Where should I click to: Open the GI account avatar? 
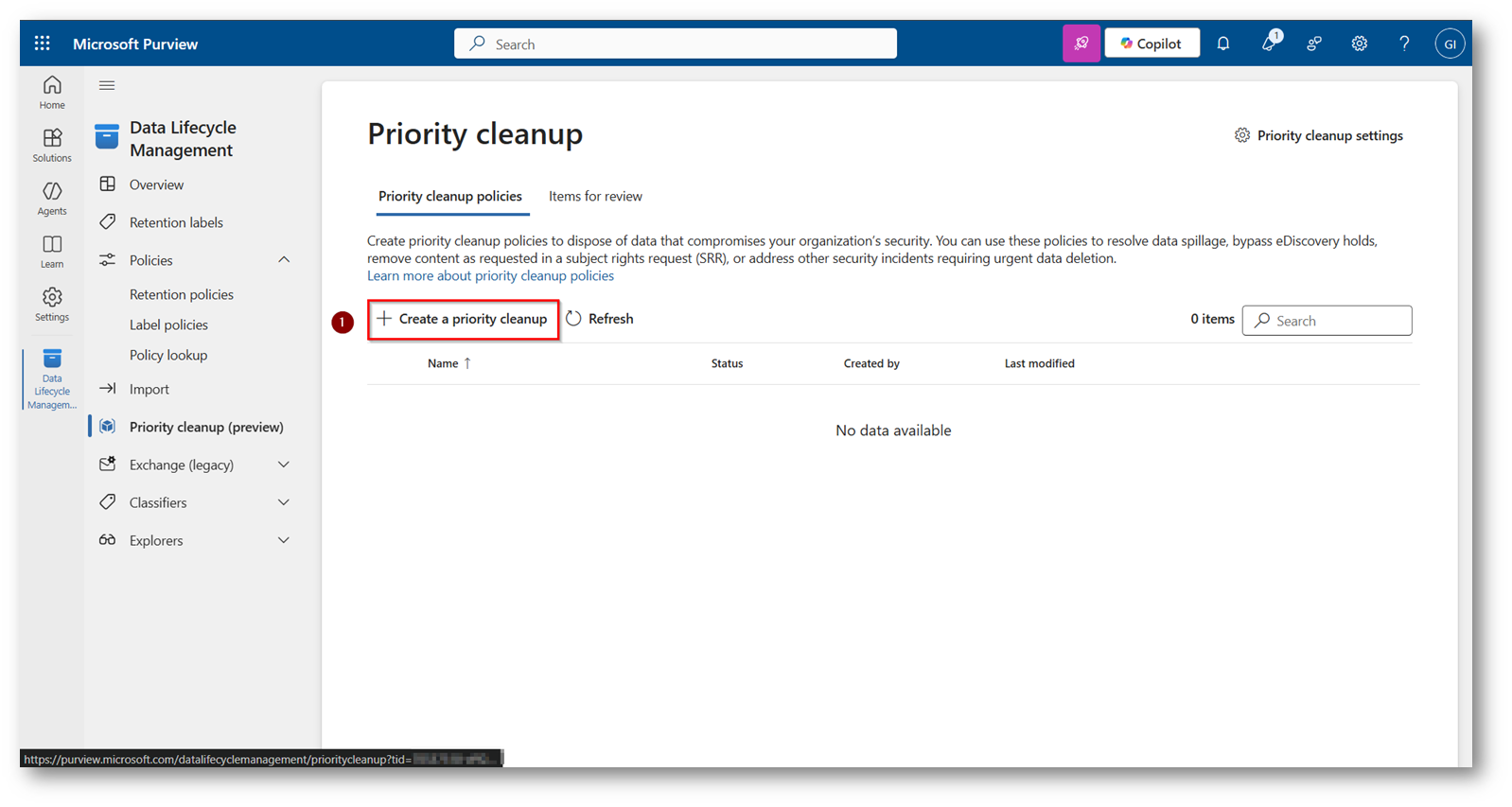(x=1450, y=44)
